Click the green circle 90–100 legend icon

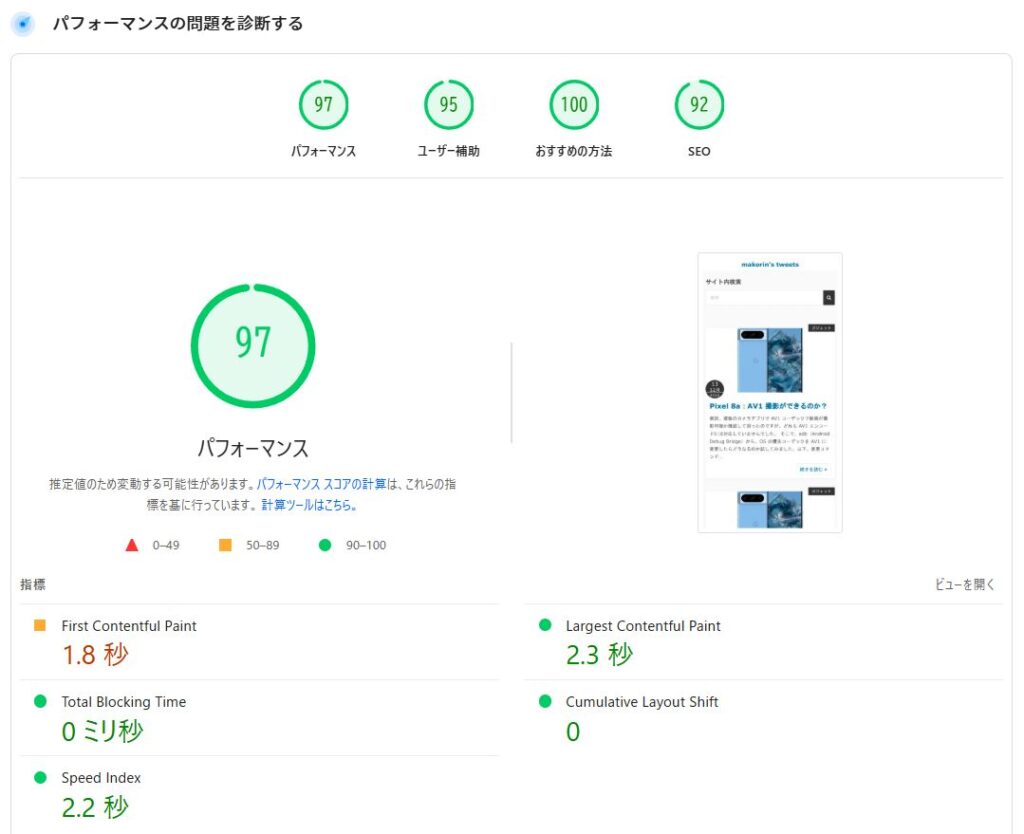click(324, 545)
